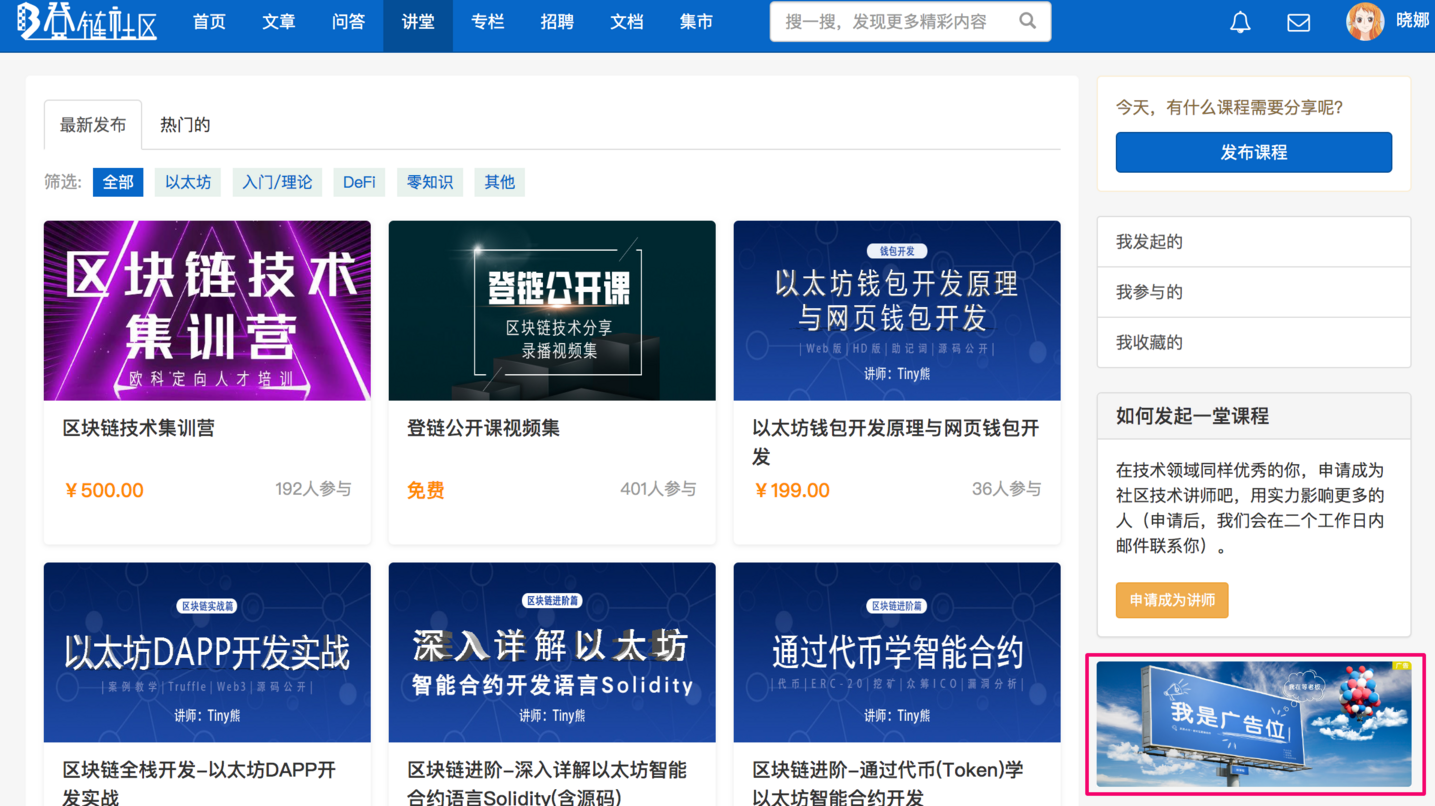This screenshot has height=806, width=1435.
Task: Click the title 以太坊钱包开发原理与网页钱包开发
Action: [896, 442]
